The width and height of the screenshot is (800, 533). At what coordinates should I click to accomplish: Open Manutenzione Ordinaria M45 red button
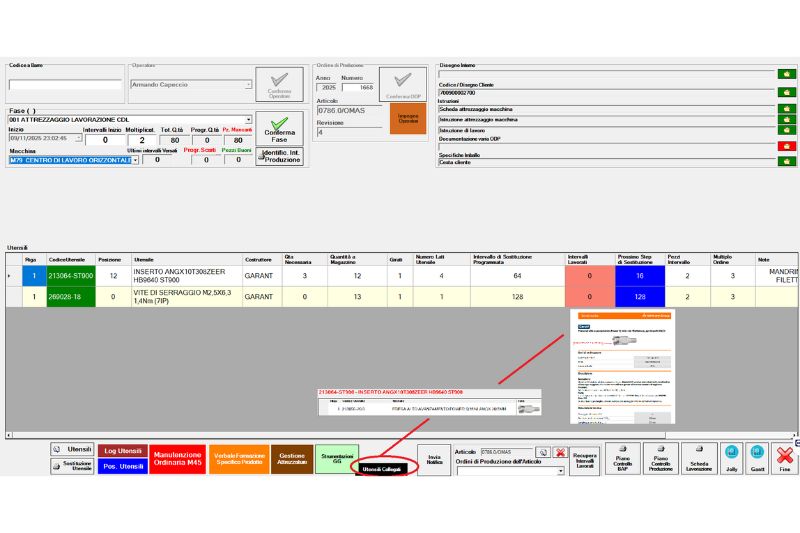tap(177, 459)
